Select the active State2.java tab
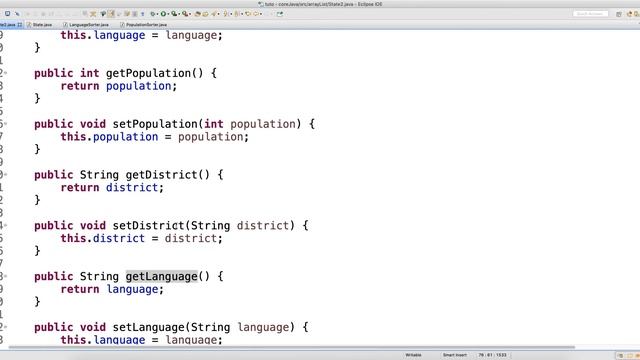 click(x=7, y=24)
